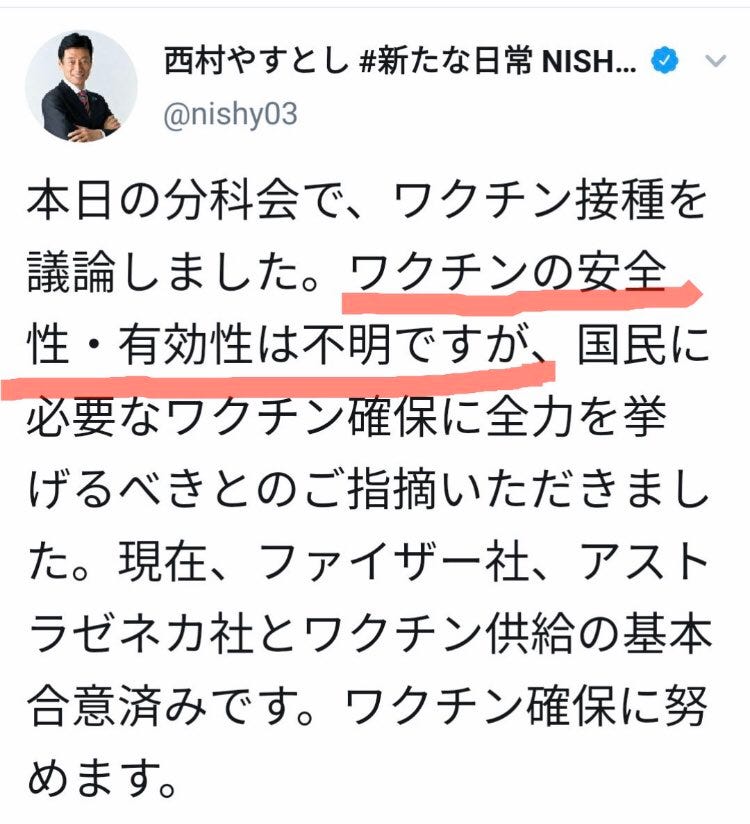Click the truncated NISH... name text
This screenshot has height=824, width=750.
point(589,61)
